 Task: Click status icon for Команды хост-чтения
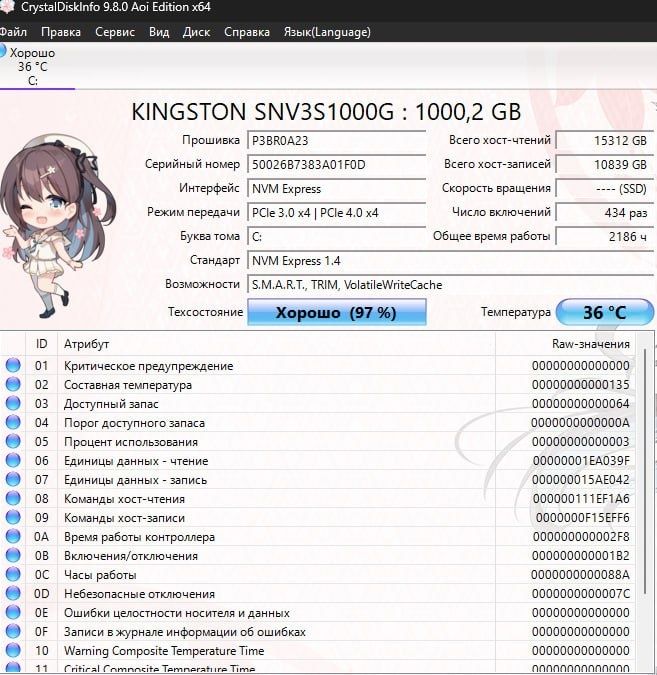[13, 498]
